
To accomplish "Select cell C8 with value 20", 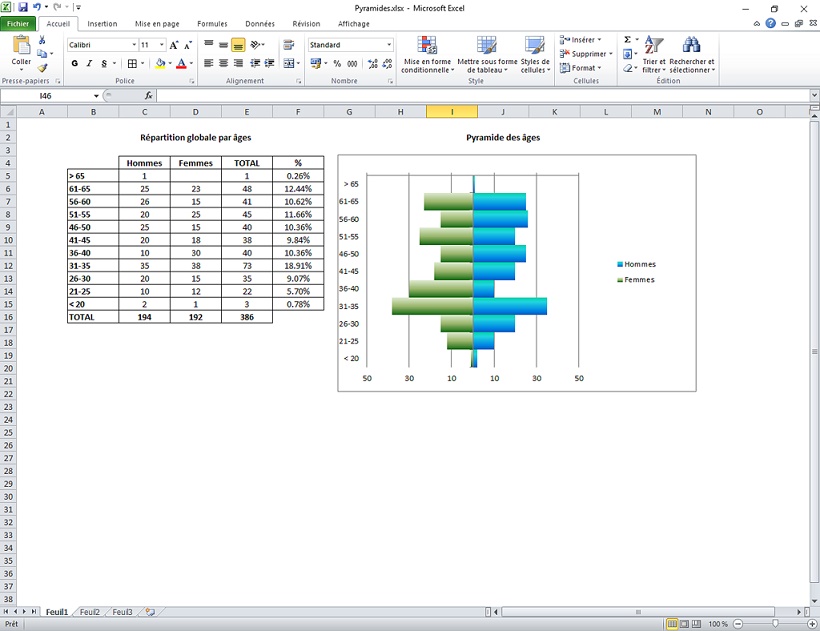I will 145,214.
